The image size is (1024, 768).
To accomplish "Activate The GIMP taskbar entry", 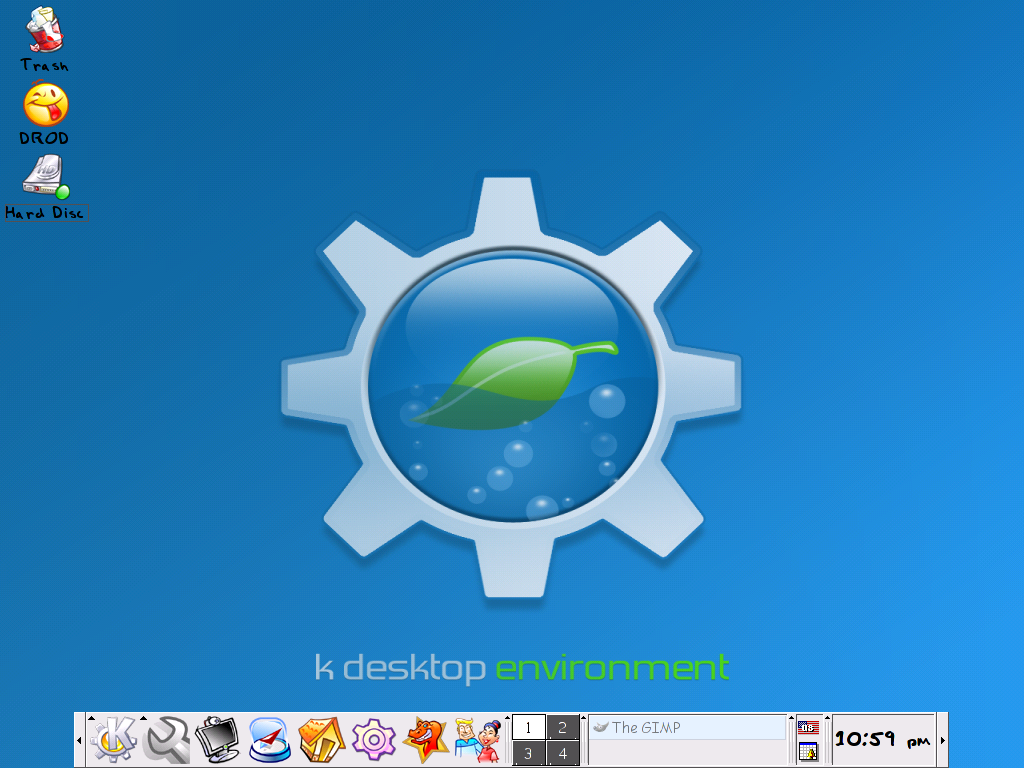I will pyautogui.click(x=687, y=728).
